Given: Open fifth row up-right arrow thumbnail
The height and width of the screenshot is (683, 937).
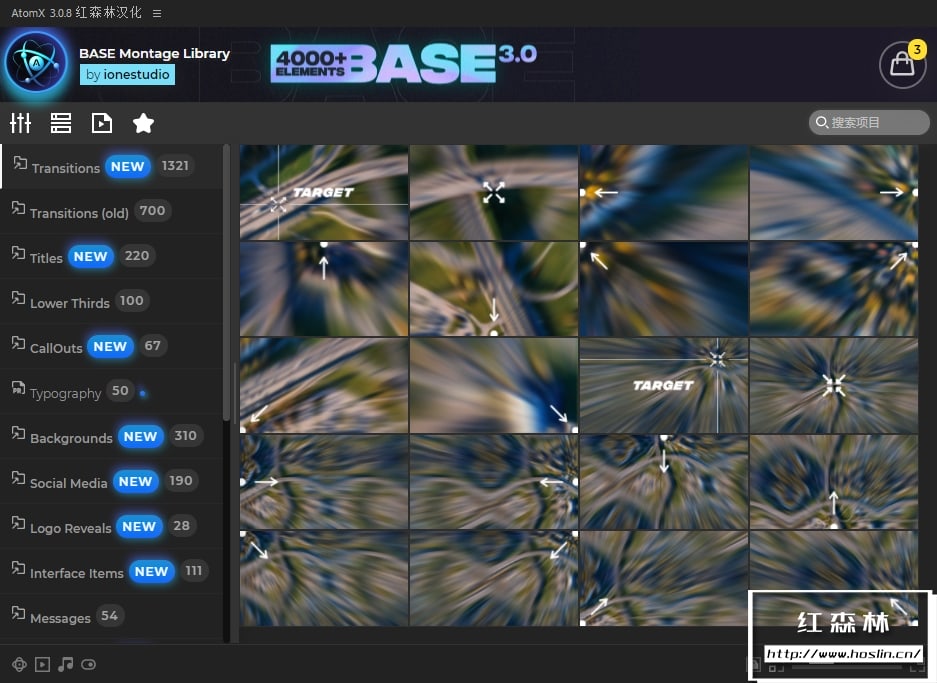Looking at the screenshot, I should pos(663,578).
